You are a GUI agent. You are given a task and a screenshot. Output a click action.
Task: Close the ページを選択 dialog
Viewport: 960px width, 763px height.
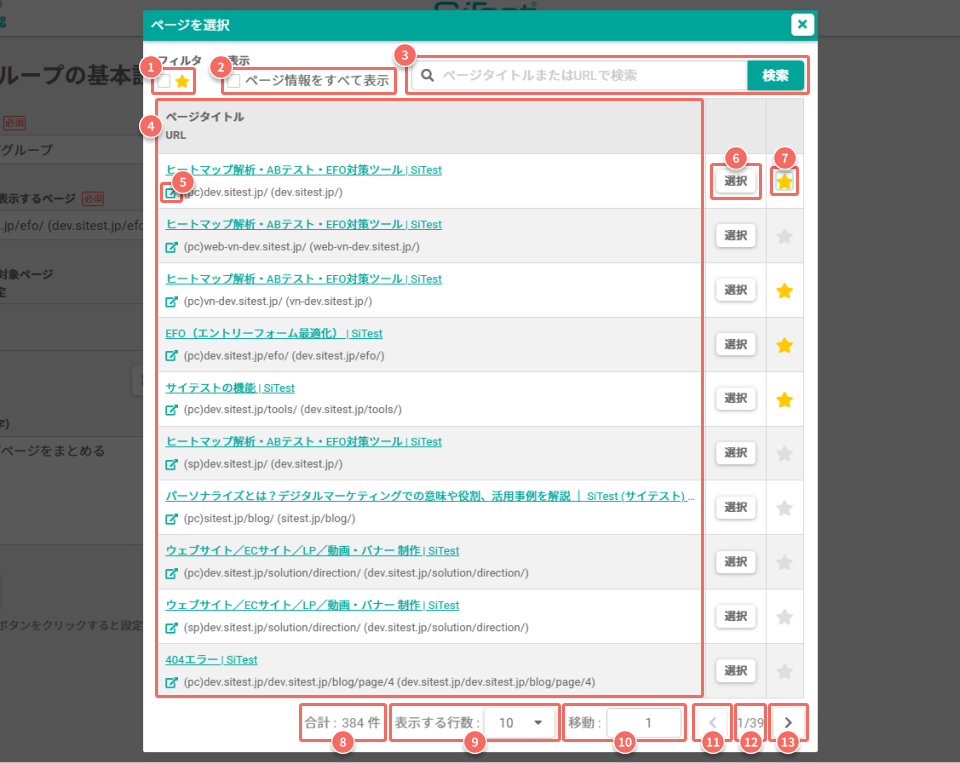pyautogui.click(x=802, y=24)
